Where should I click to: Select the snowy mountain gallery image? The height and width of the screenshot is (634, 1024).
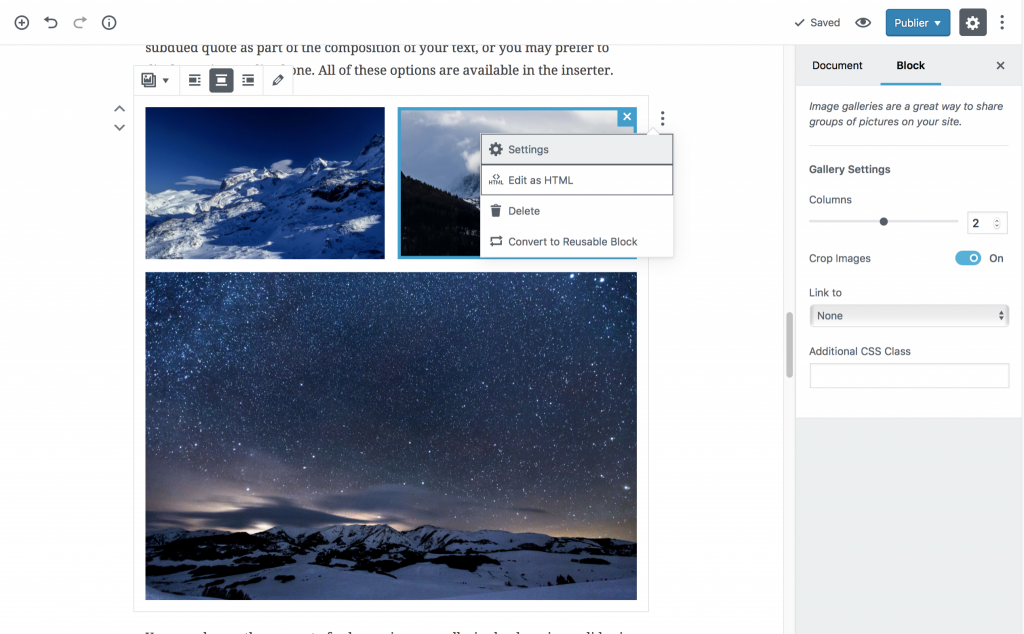(265, 183)
